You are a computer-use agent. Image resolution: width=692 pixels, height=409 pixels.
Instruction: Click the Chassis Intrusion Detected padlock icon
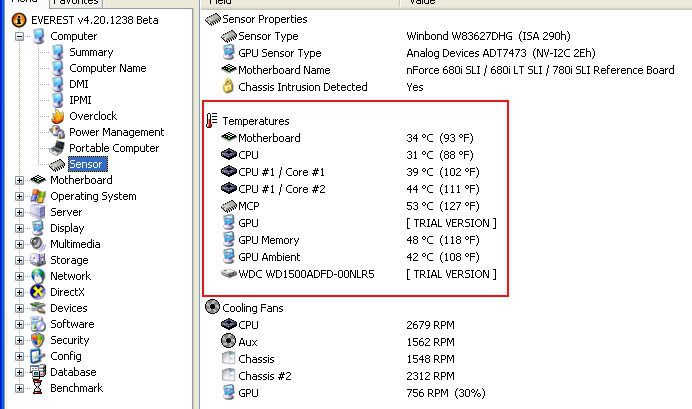coord(228,86)
